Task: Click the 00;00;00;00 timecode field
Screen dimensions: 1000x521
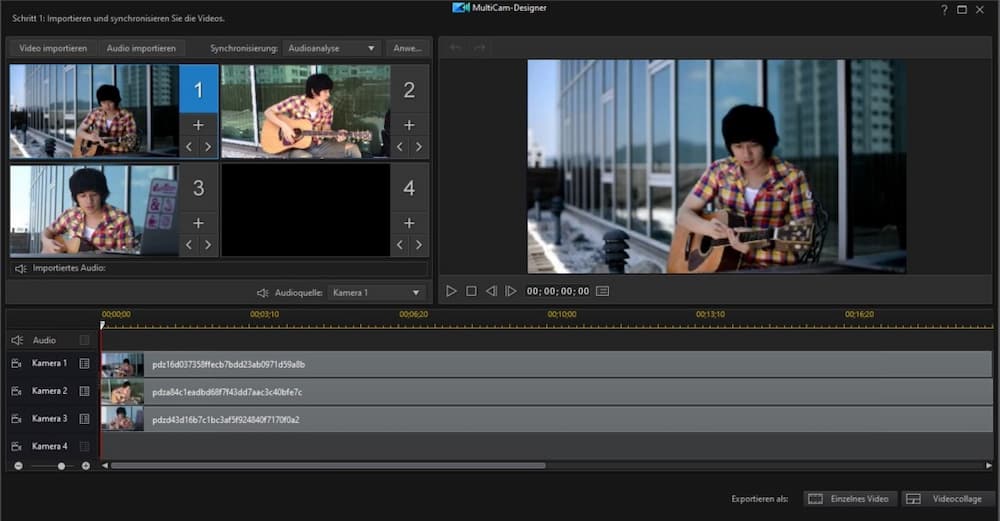Action: click(557, 291)
